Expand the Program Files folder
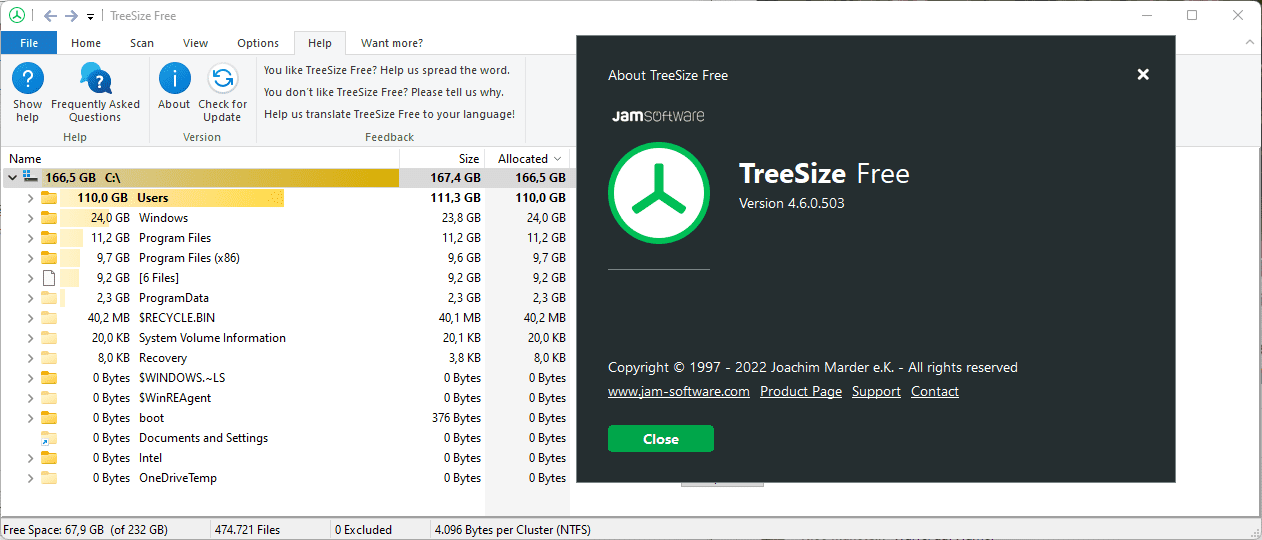 (30, 238)
